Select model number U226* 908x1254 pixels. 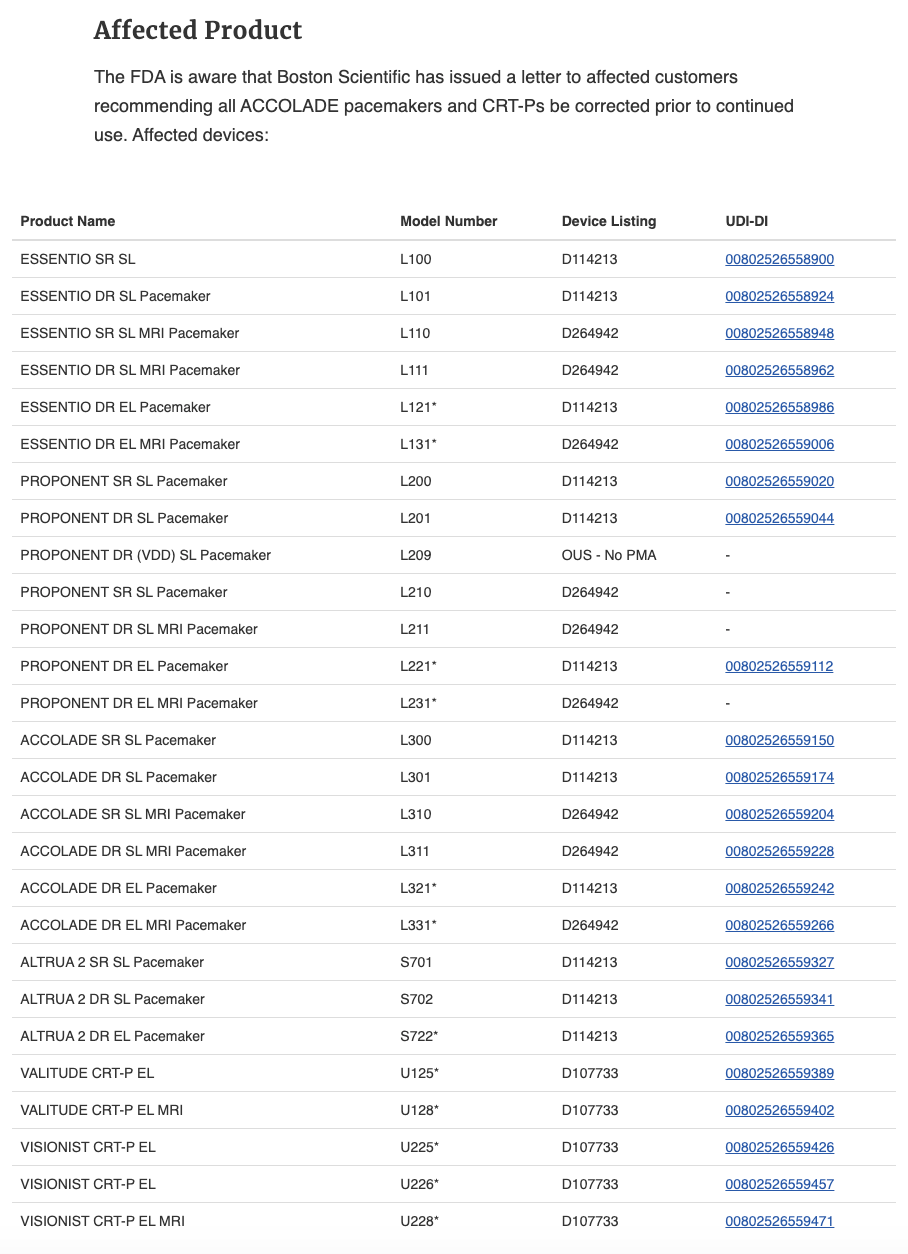coord(420,1184)
